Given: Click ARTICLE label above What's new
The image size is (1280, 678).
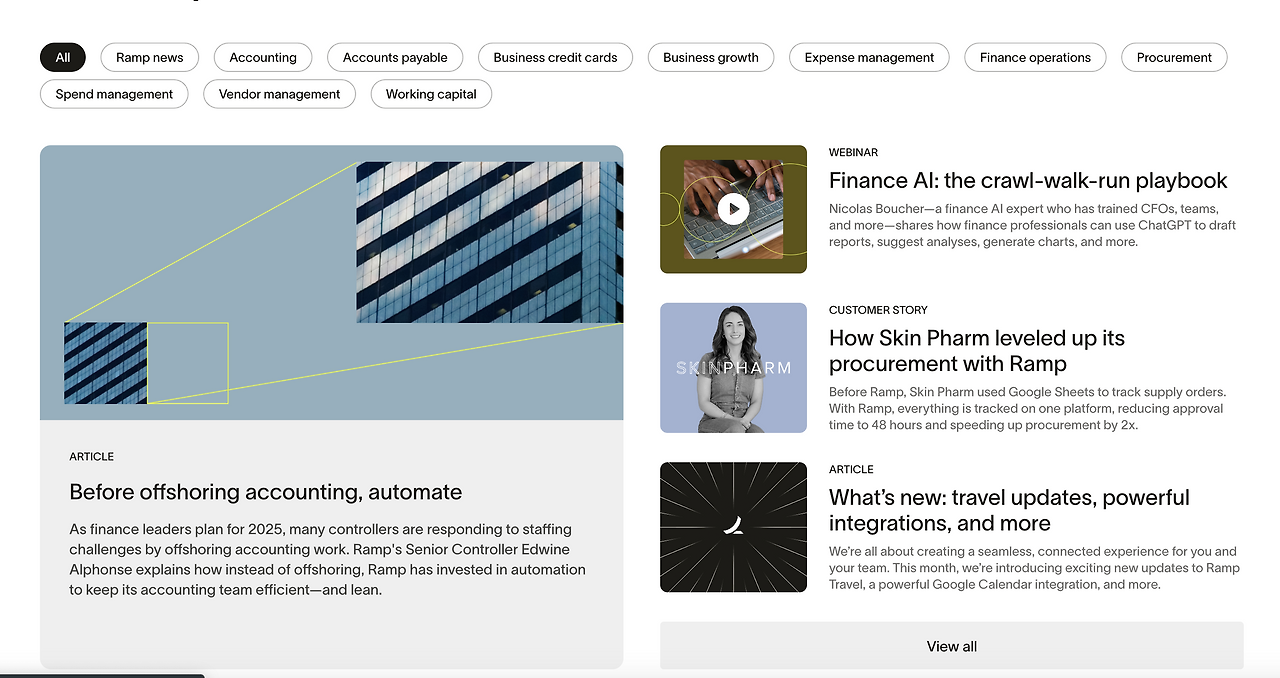Looking at the screenshot, I should click(x=851, y=469).
